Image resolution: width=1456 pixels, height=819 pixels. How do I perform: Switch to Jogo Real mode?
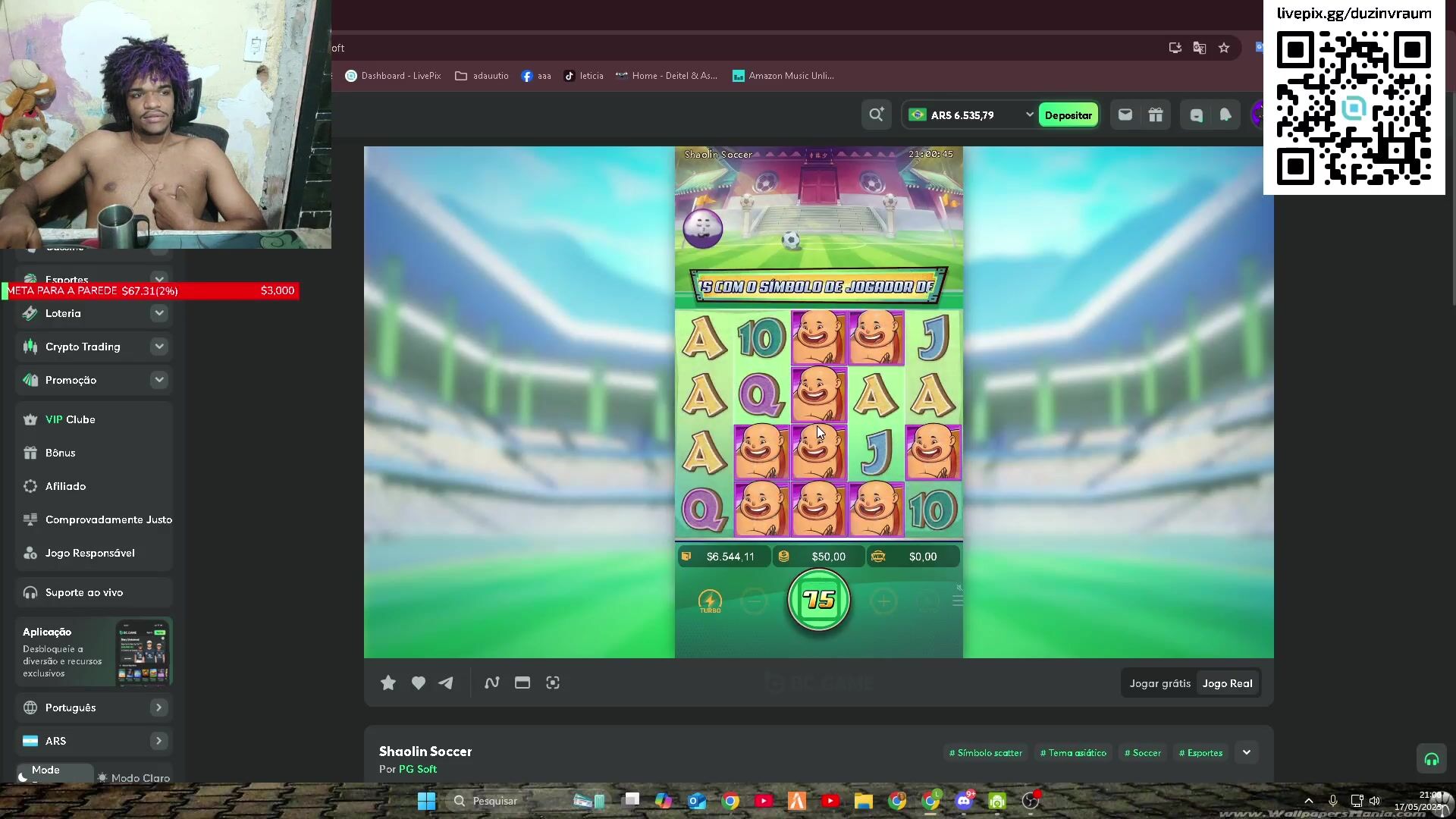[1227, 683]
